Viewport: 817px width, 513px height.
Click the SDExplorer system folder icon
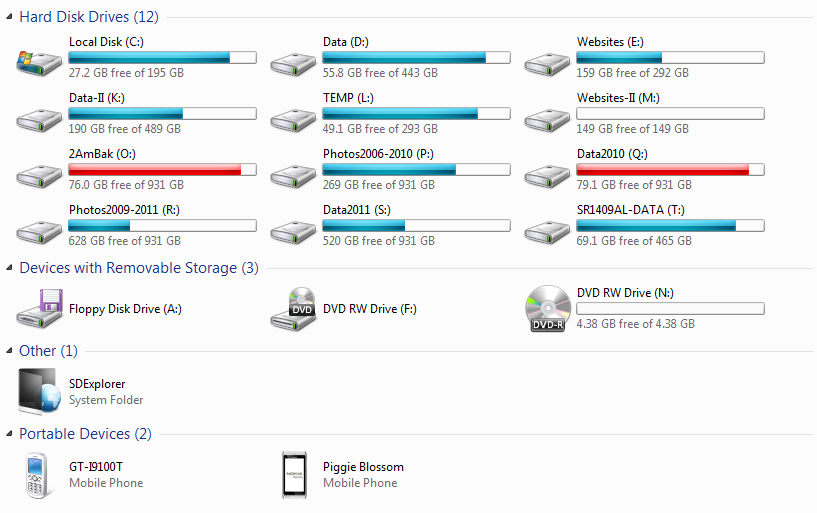pos(39,390)
